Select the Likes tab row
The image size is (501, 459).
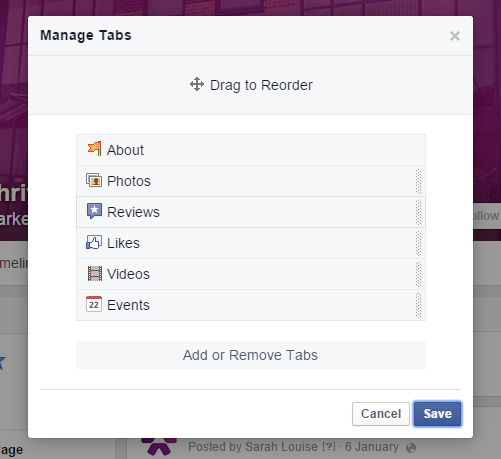251,243
